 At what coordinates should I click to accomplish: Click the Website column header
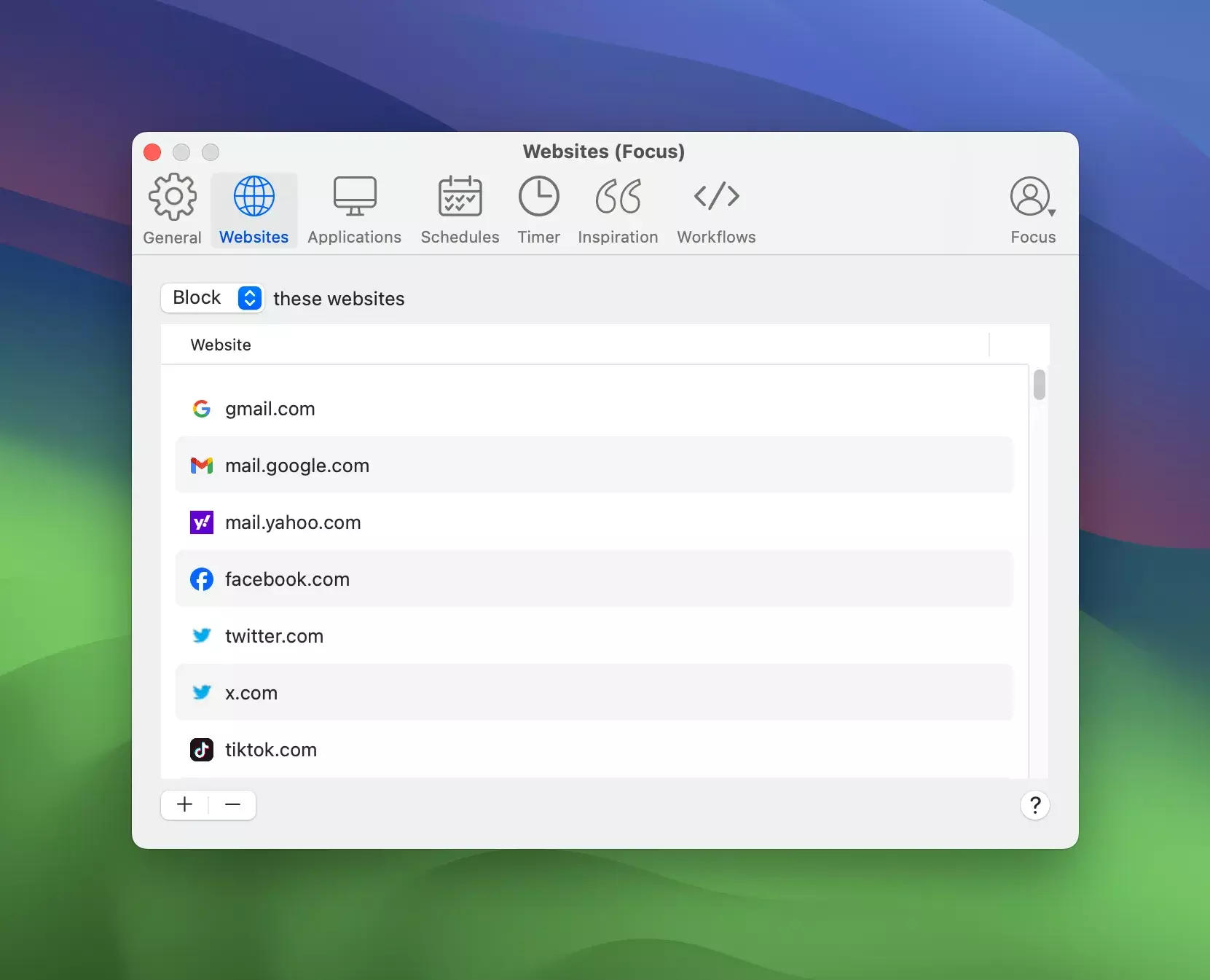tap(575, 345)
